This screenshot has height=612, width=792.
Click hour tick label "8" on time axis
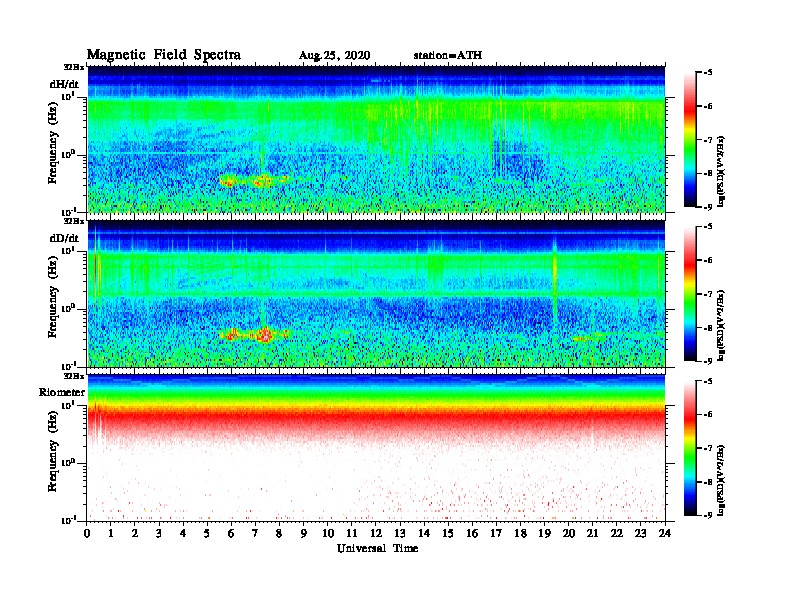point(279,533)
